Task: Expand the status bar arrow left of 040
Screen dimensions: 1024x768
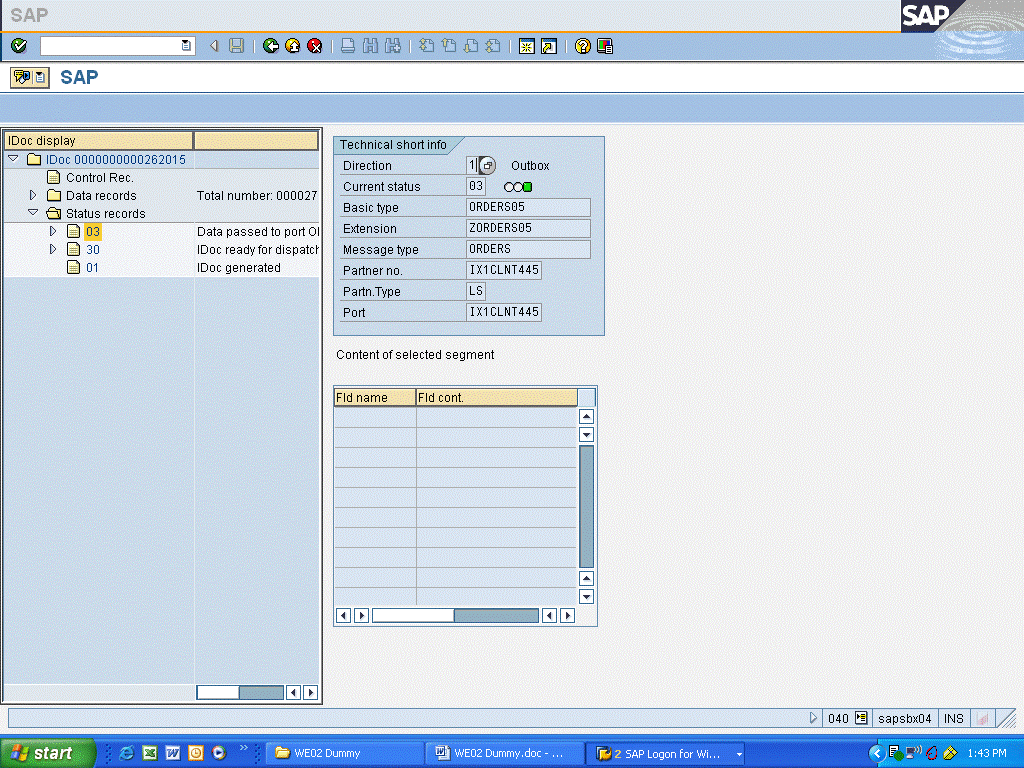Action: coord(813,718)
